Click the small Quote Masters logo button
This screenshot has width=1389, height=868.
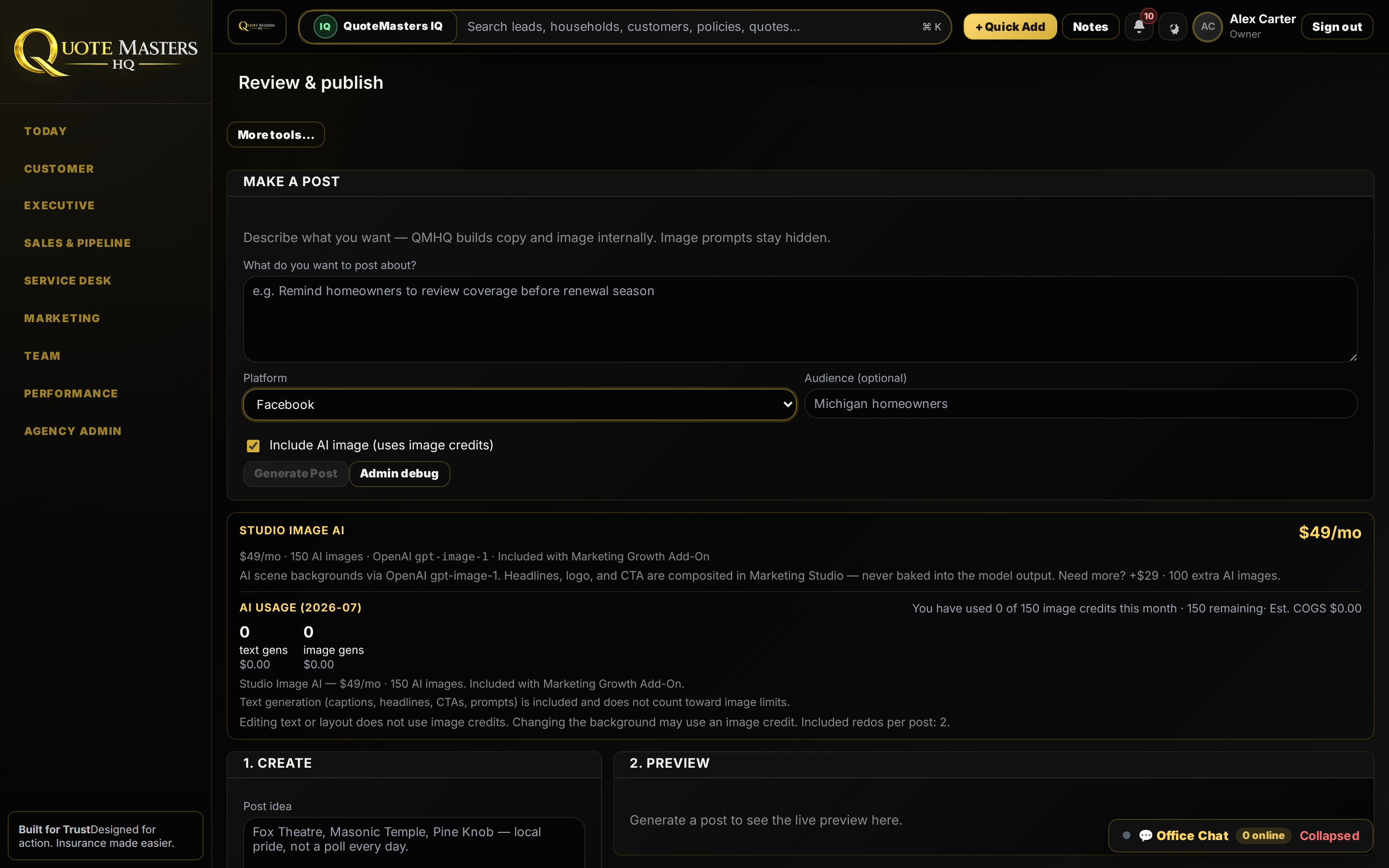(x=257, y=27)
